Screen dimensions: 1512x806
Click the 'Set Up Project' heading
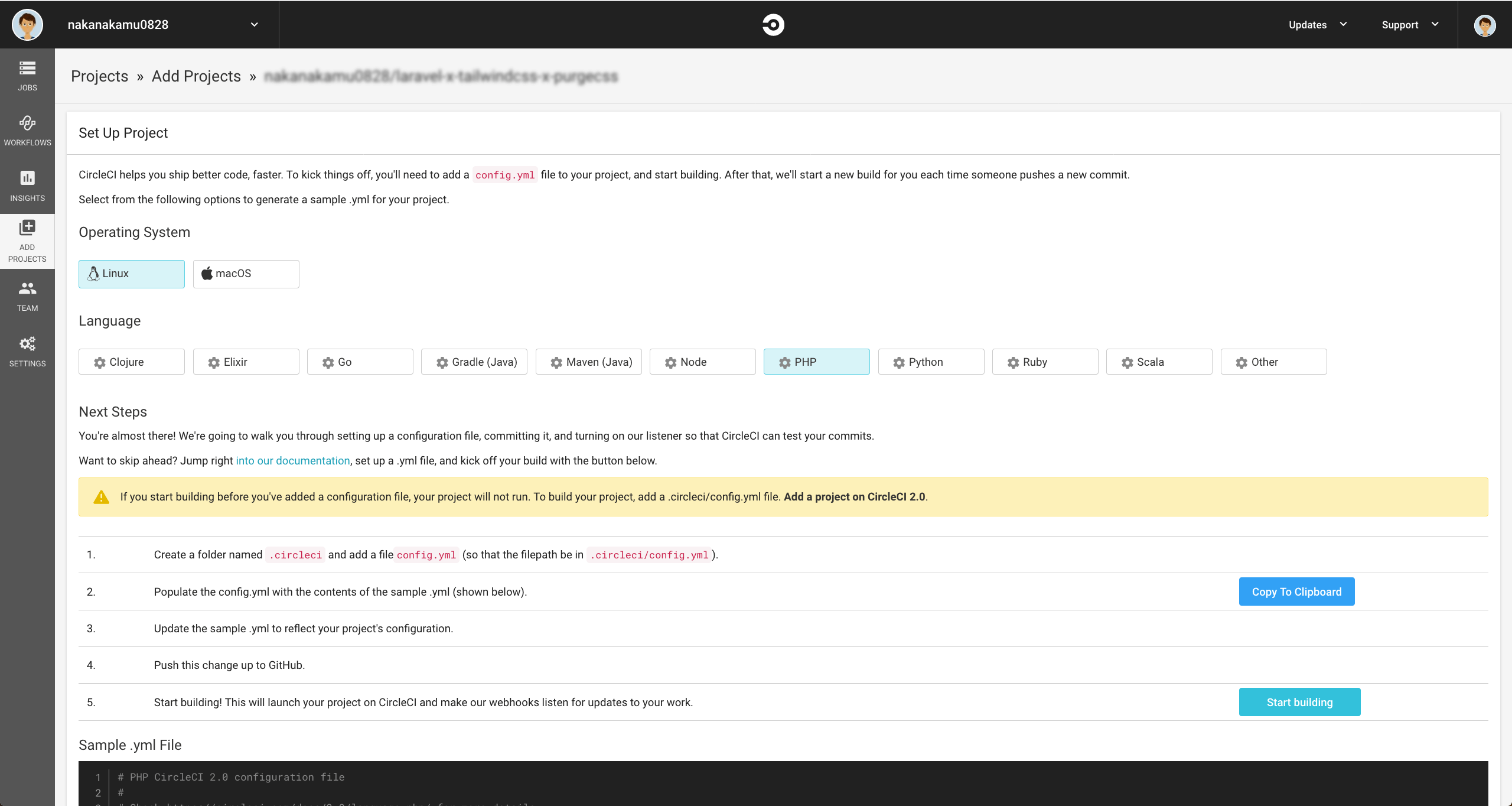[x=123, y=133]
